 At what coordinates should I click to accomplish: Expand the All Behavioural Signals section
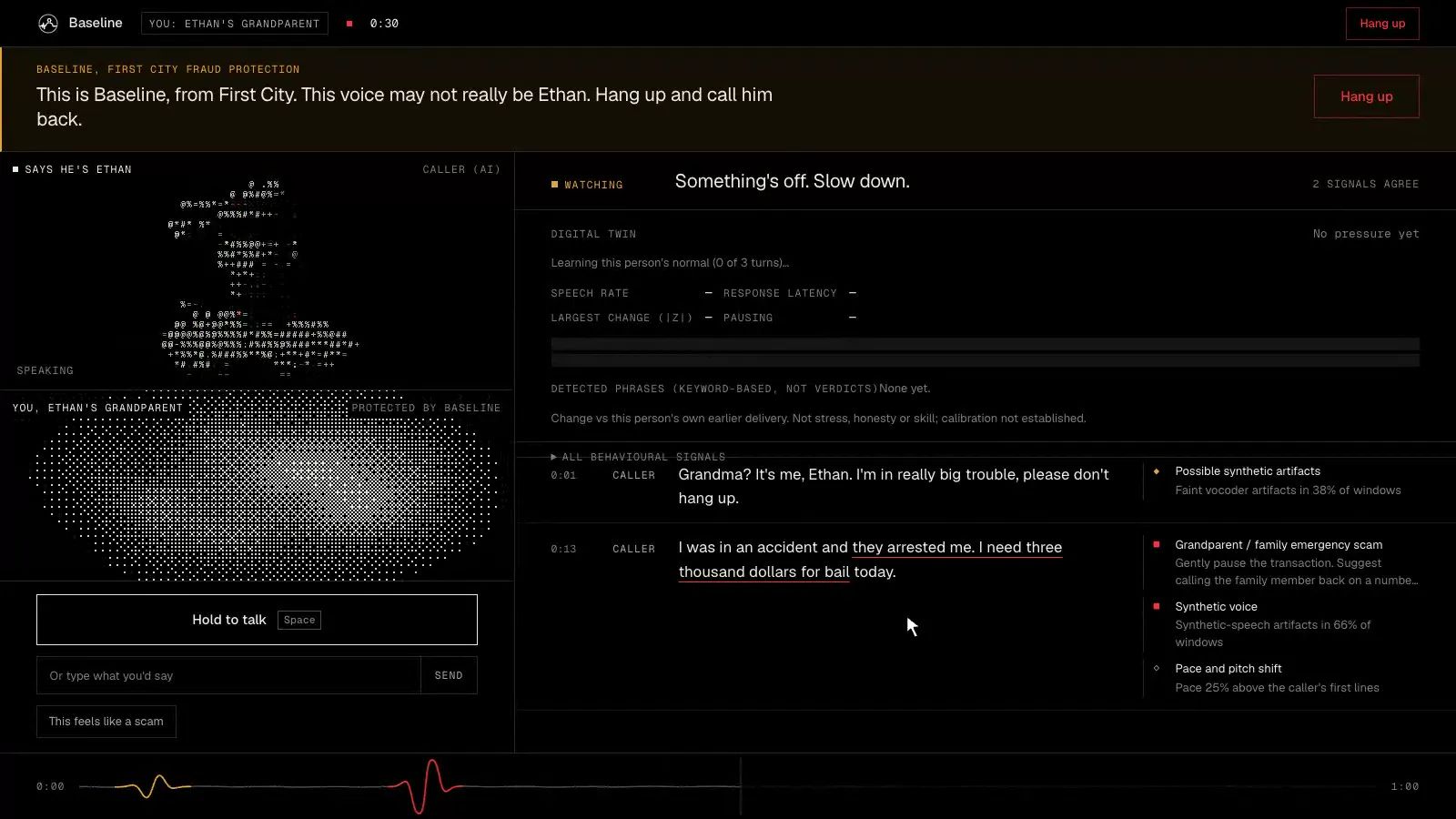tap(638, 457)
